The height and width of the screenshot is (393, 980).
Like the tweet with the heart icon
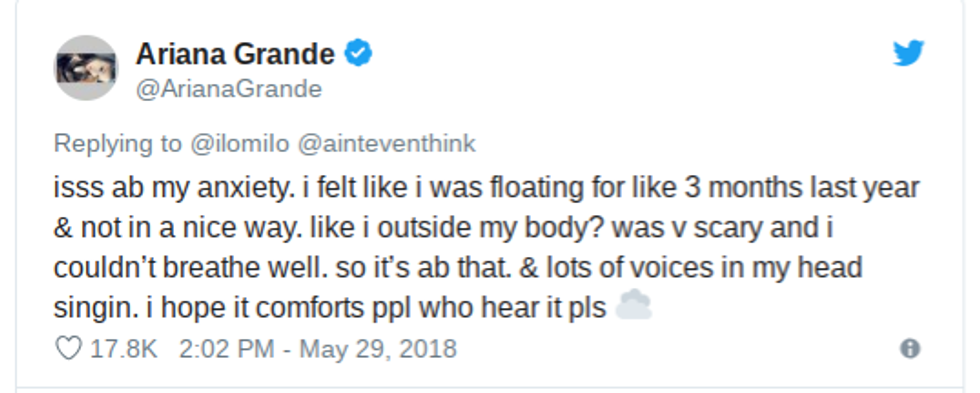(68, 348)
